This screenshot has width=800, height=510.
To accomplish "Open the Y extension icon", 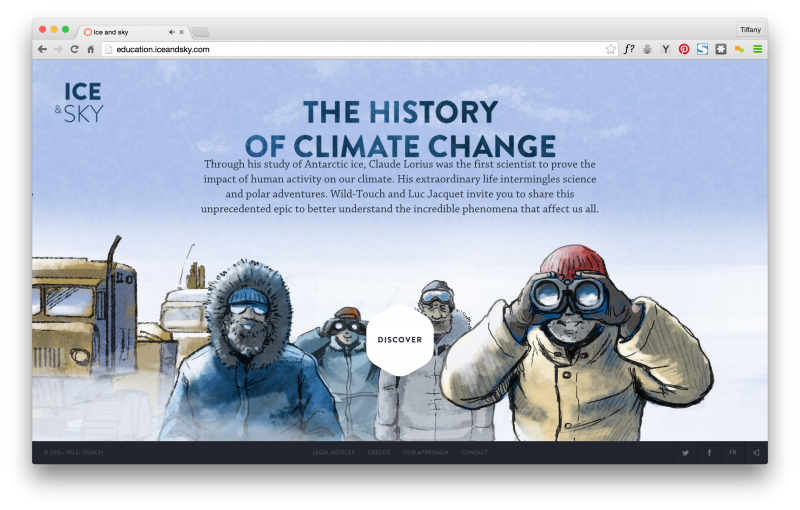I will tap(665, 49).
